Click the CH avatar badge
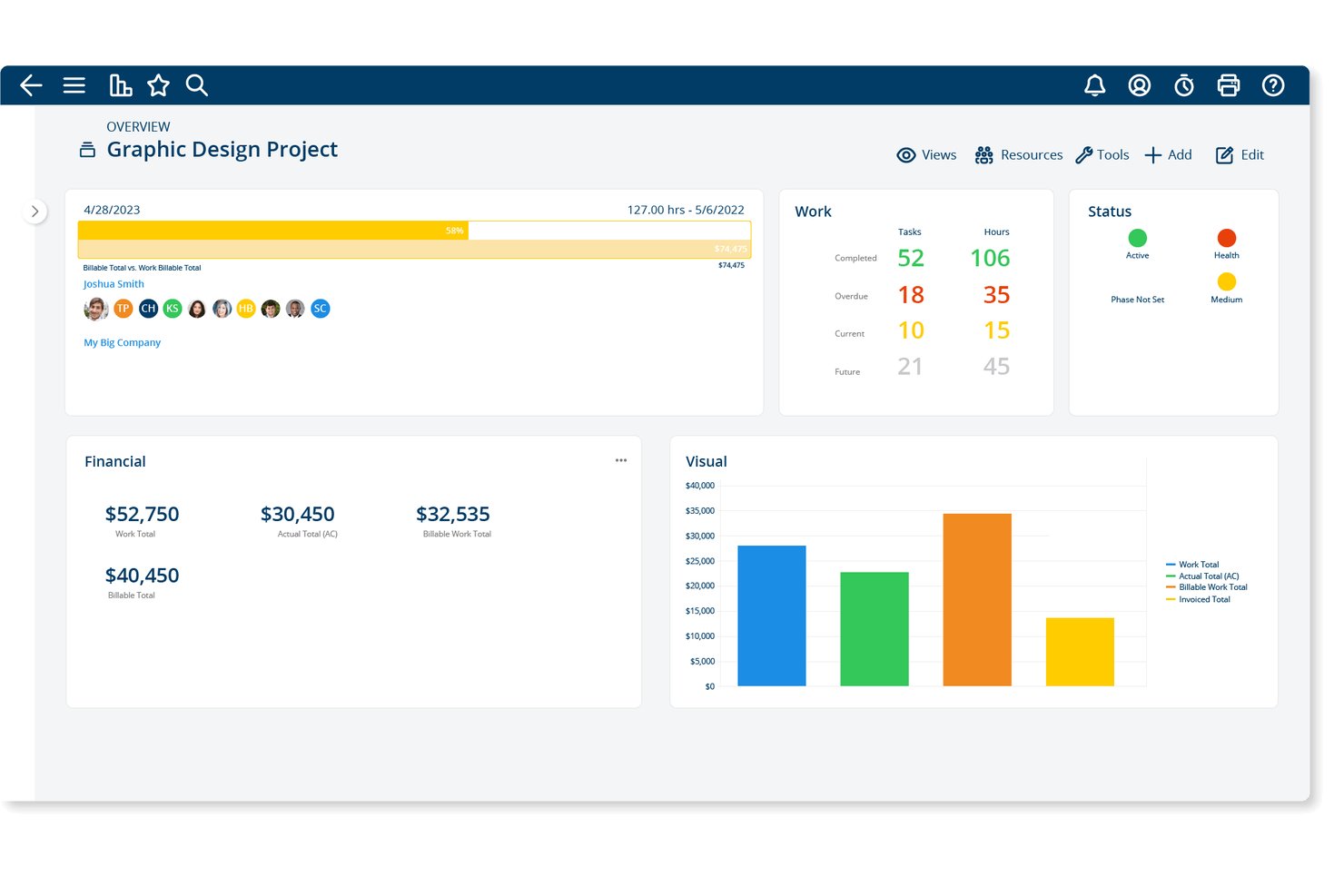Image resolution: width=1344 pixels, height=896 pixels. pos(148,309)
